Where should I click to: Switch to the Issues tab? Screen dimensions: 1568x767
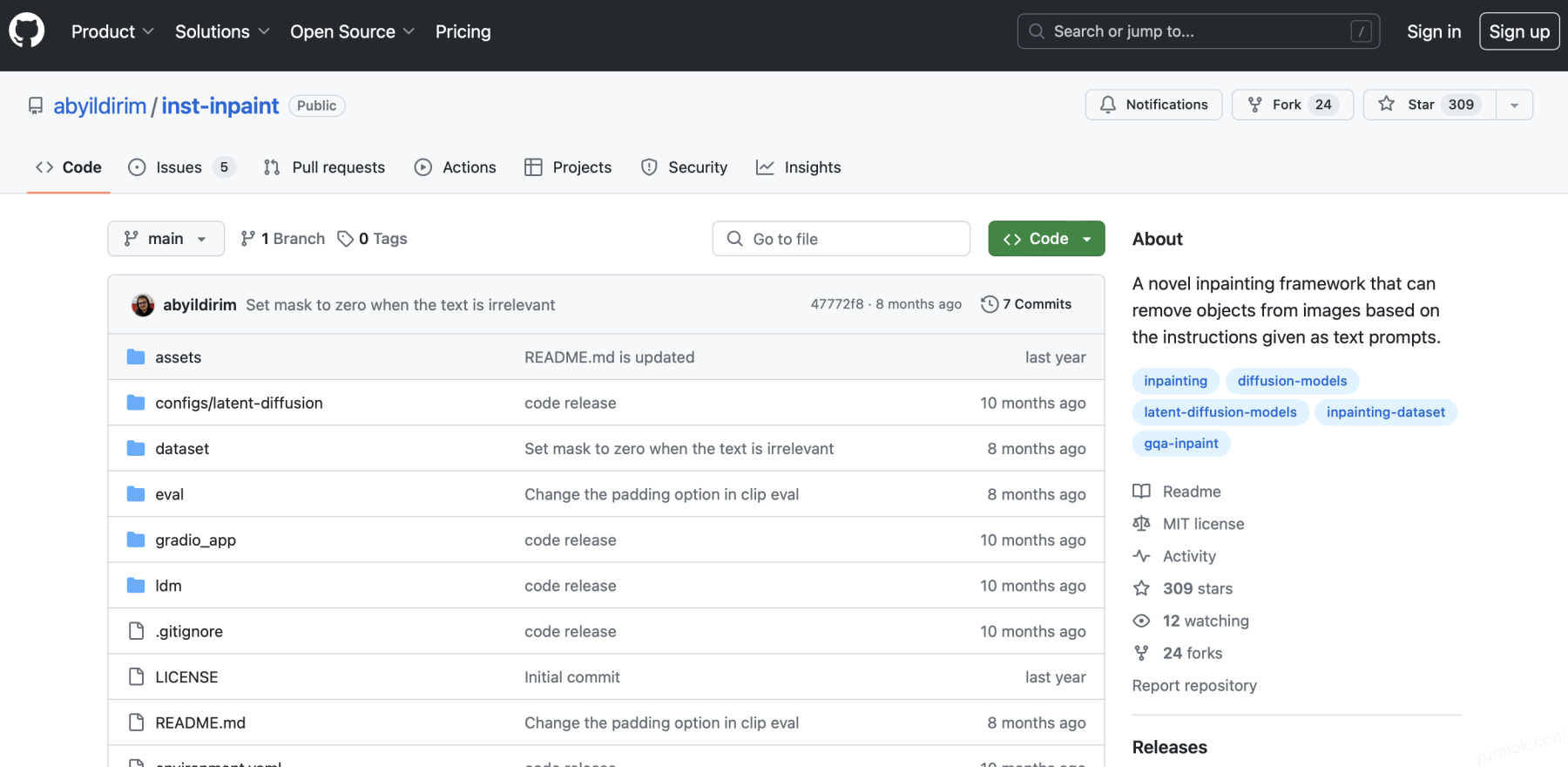[x=179, y=167]
